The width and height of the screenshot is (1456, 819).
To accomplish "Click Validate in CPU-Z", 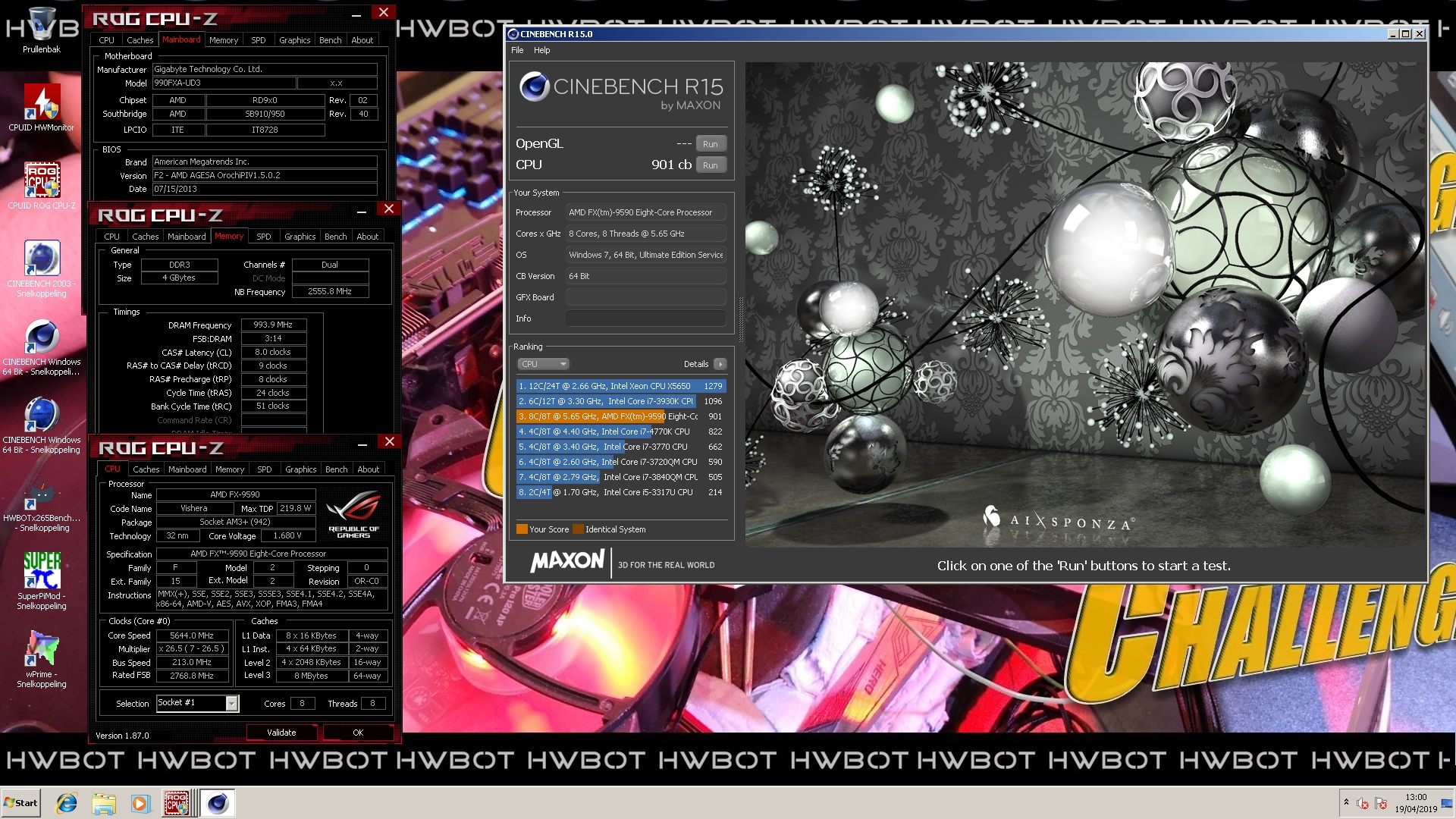I will (281, 733).
